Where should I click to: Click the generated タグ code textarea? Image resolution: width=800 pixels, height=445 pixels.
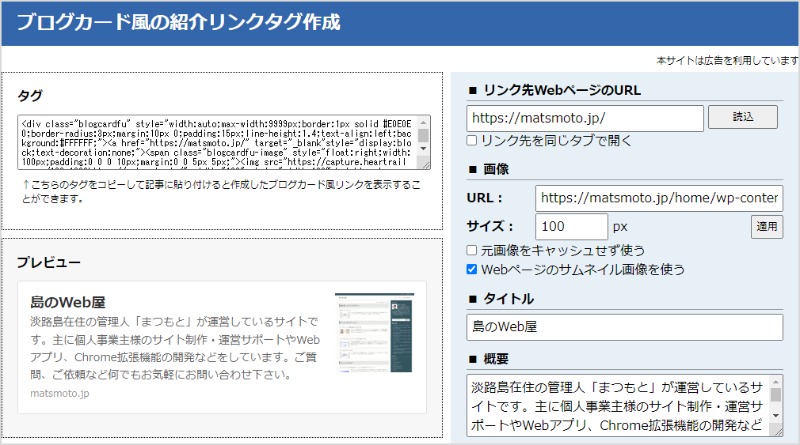pos(217,142)
